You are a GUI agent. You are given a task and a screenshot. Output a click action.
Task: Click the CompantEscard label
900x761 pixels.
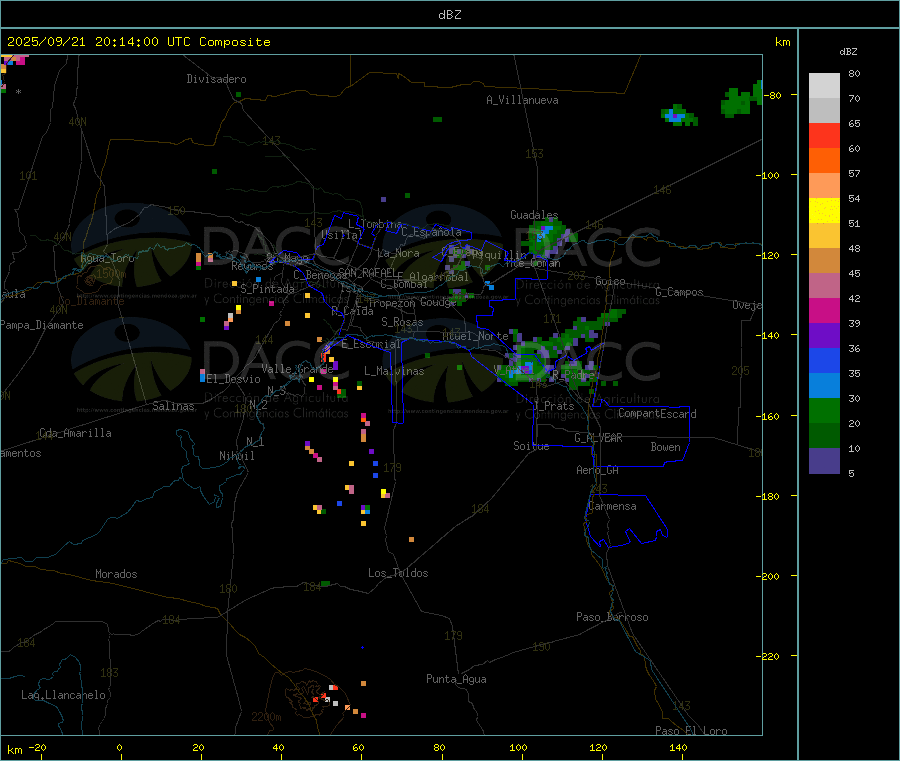pos(657,413)
